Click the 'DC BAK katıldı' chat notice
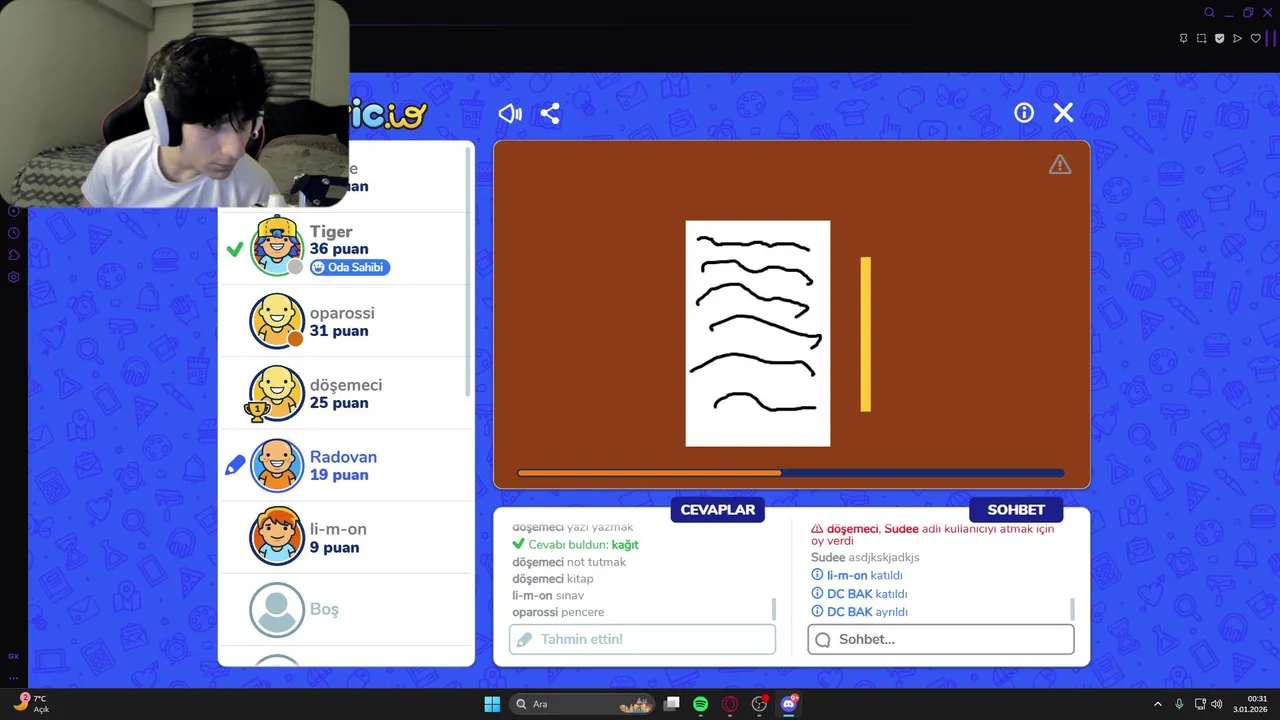Image resolution: width=1280 pixels, height=720 pixels. pyautogui.click(x=860, y=594)
